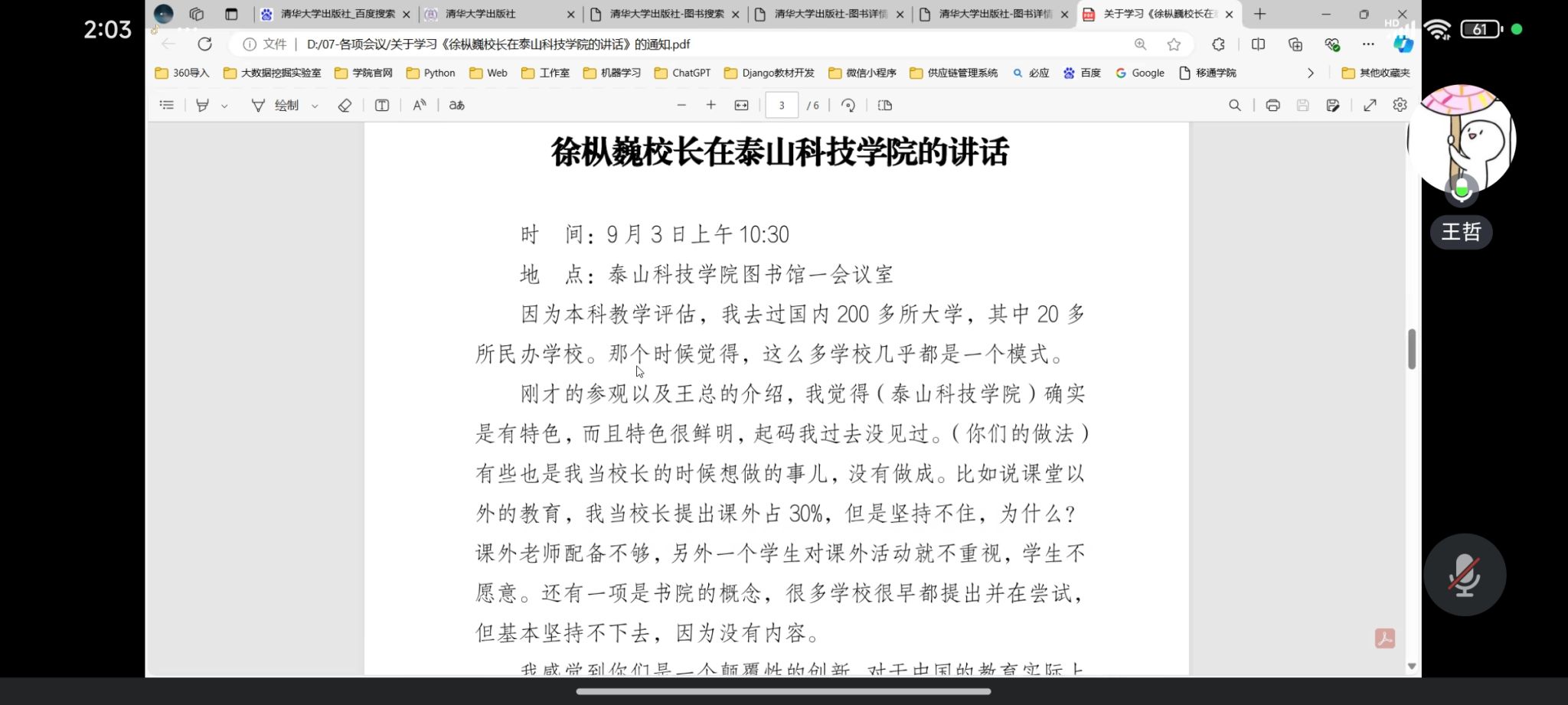Viewport: 1568px width, 705px height.
Task: Click the PDF zoom in plus button
Action: click(710, 106)
